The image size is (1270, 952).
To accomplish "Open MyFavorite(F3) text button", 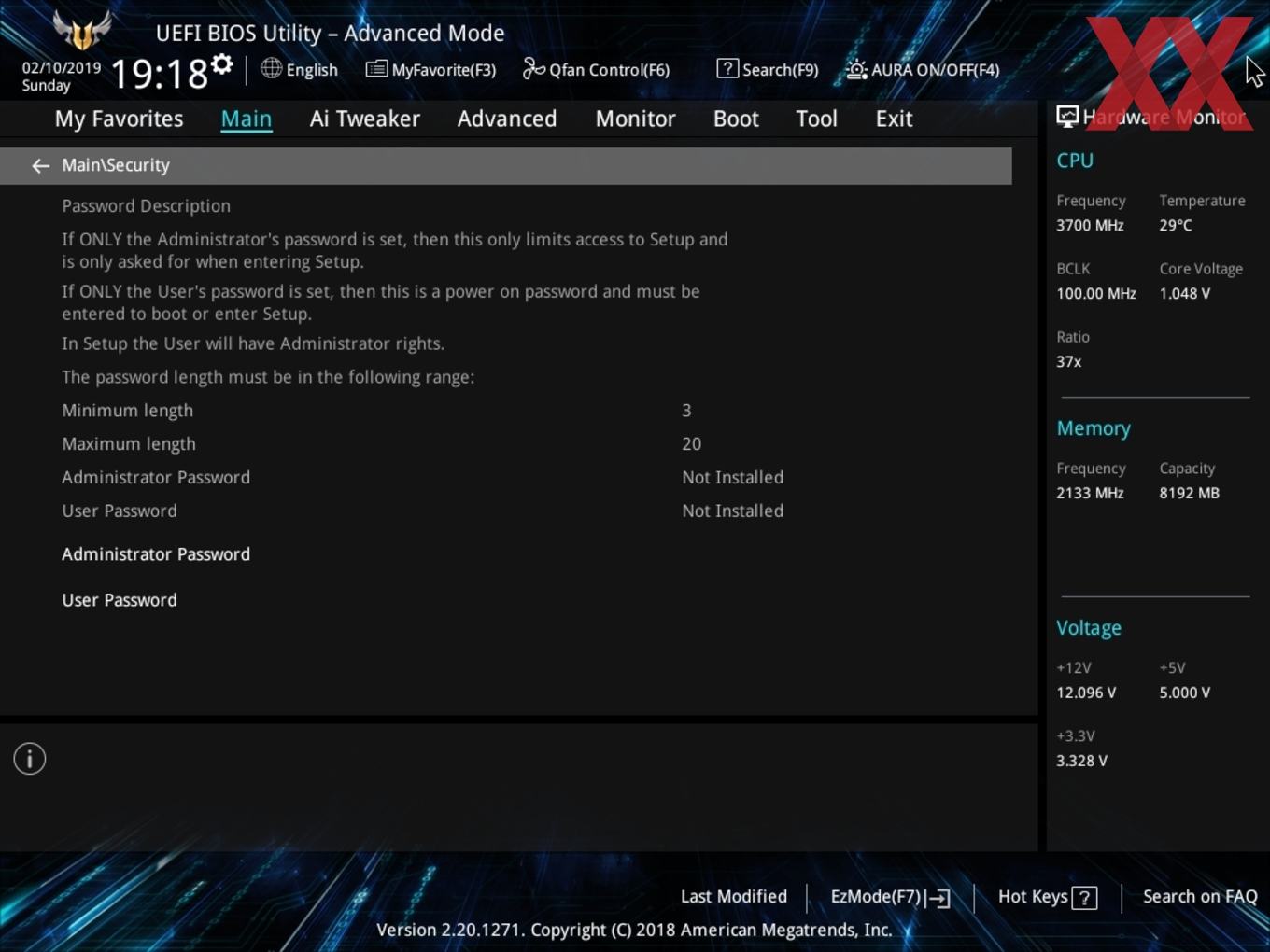I will pos(444,70).
